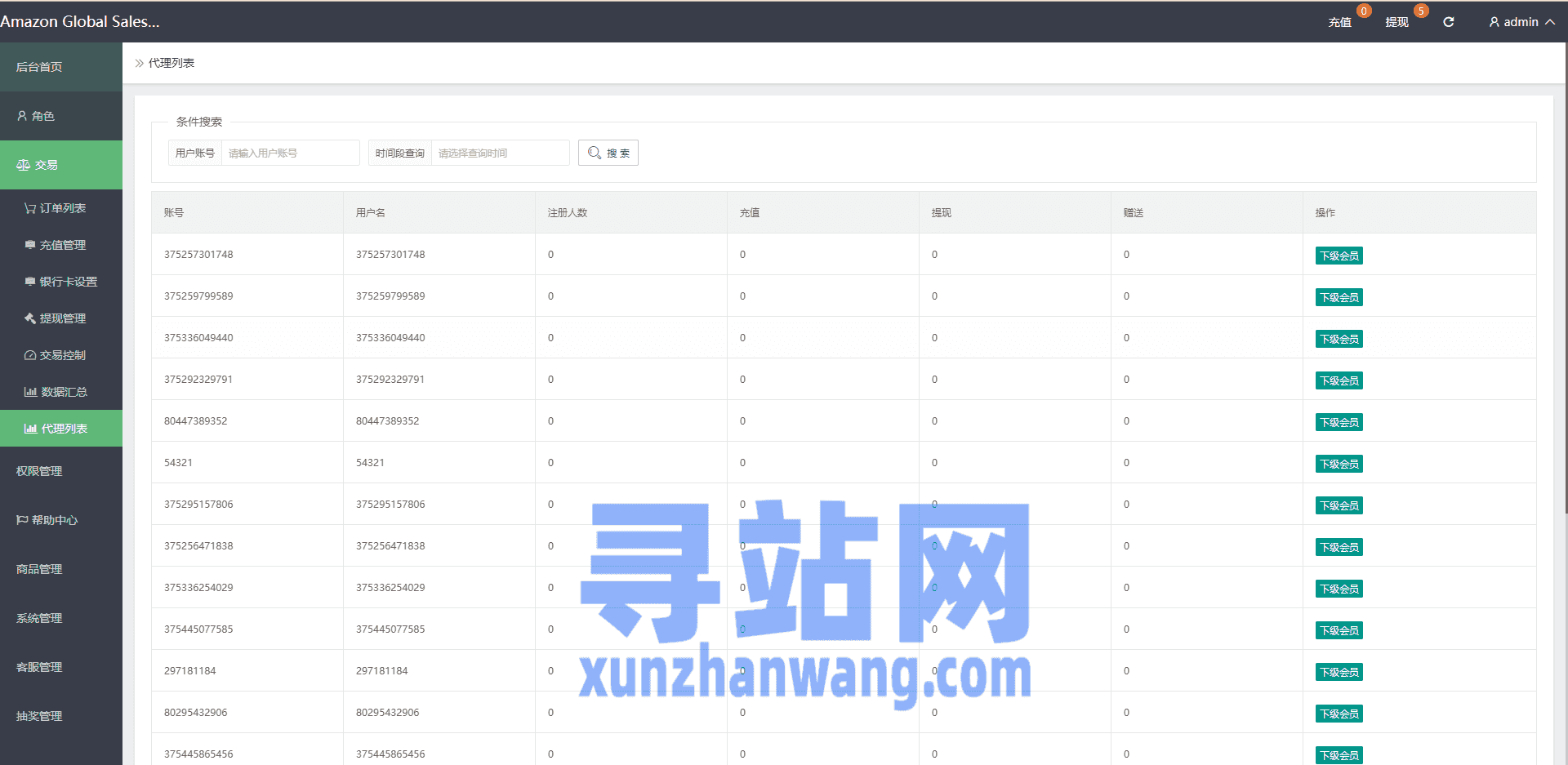This screenshot has height=765, width=1568.
Task: Click the icon beside 充值管理
Action: 30,245
